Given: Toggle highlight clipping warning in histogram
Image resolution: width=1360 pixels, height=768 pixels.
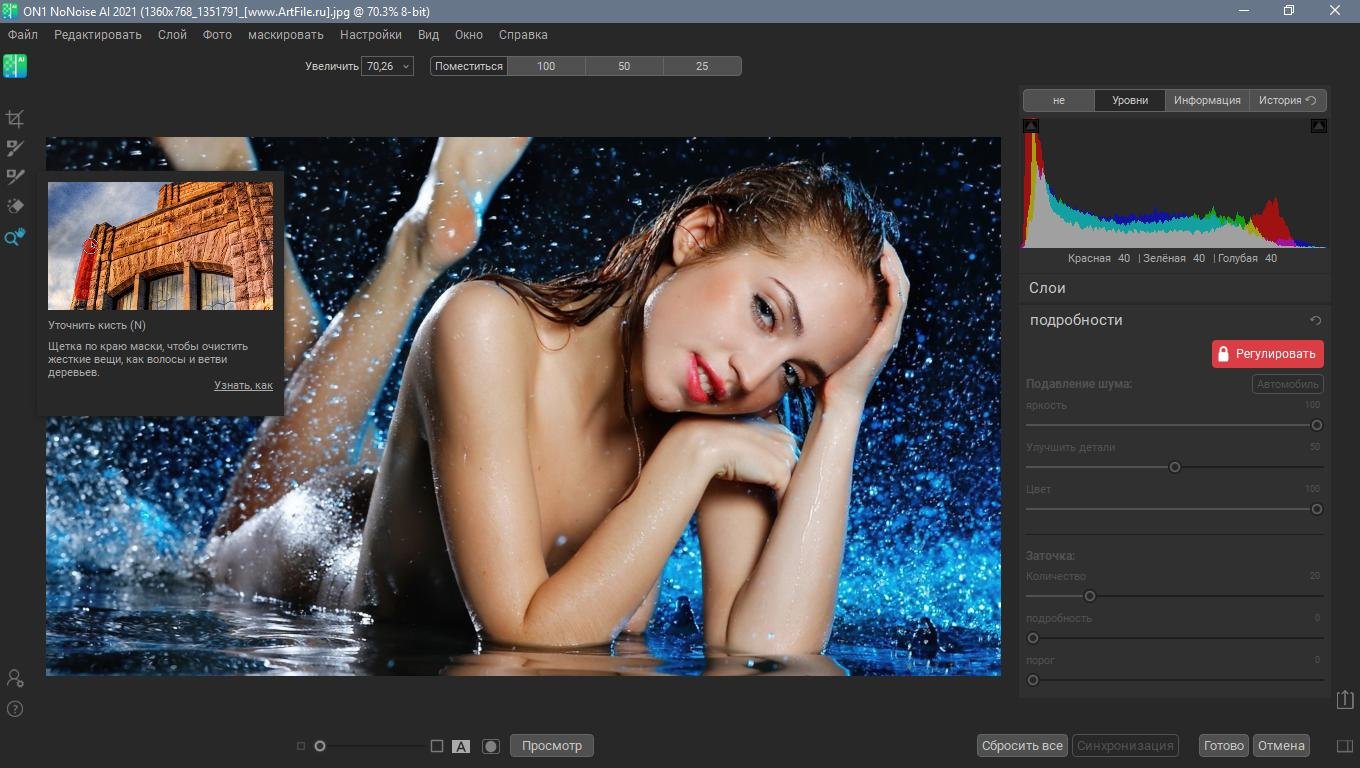Looking at the screenshot, I should 1319,126.
